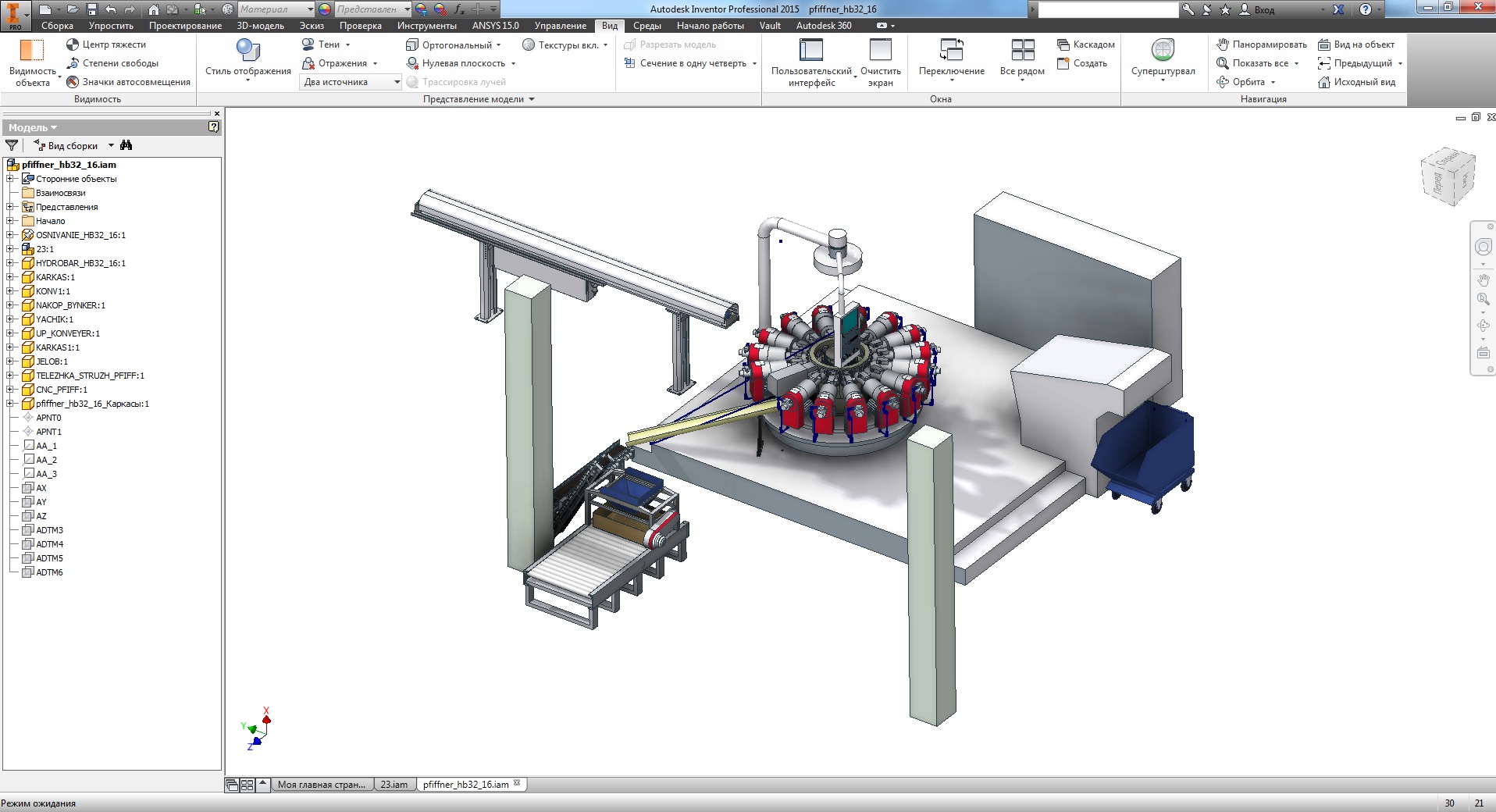Screen dimensions: 1496x812
Task: Undo the last action
Action: (110, 9)
